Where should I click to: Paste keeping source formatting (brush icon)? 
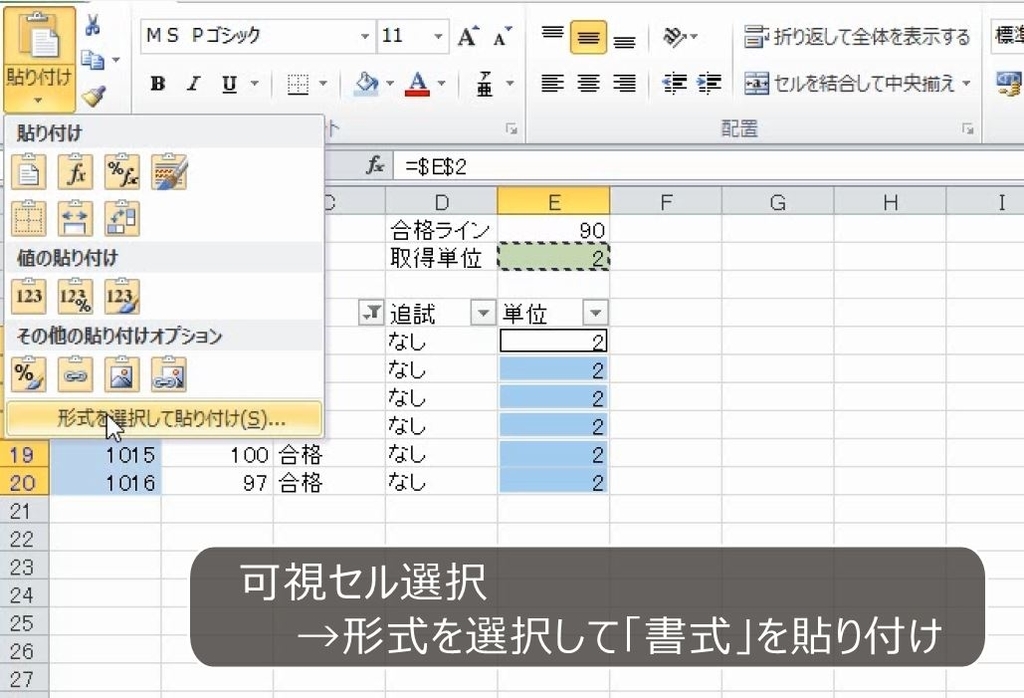click(x=169, y=170)
